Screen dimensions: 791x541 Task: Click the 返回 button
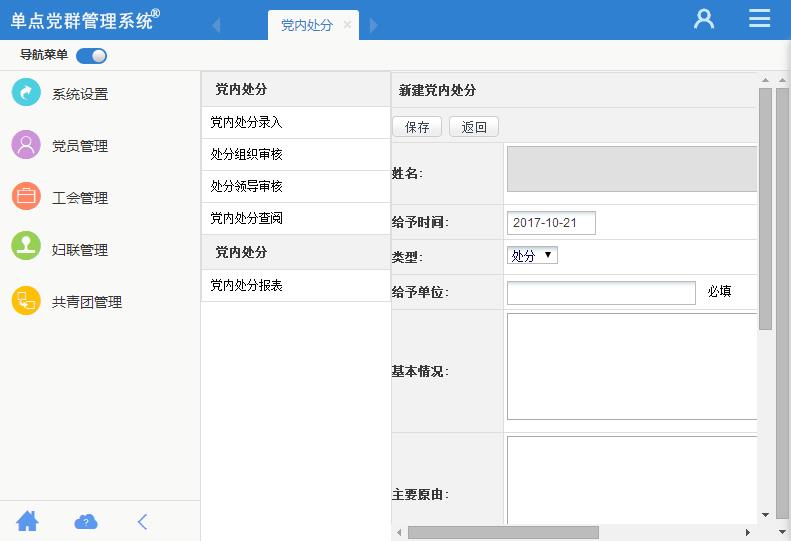(474, 127)
